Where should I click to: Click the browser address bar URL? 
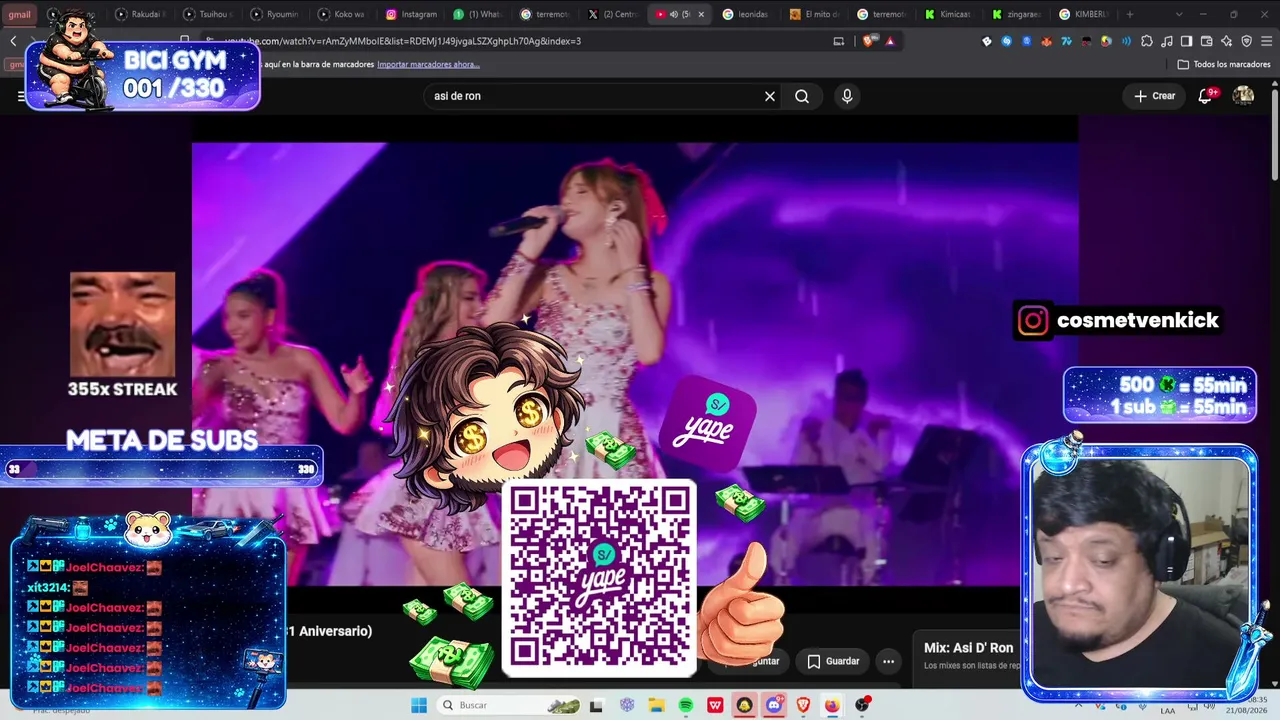(x=403, y=41)
